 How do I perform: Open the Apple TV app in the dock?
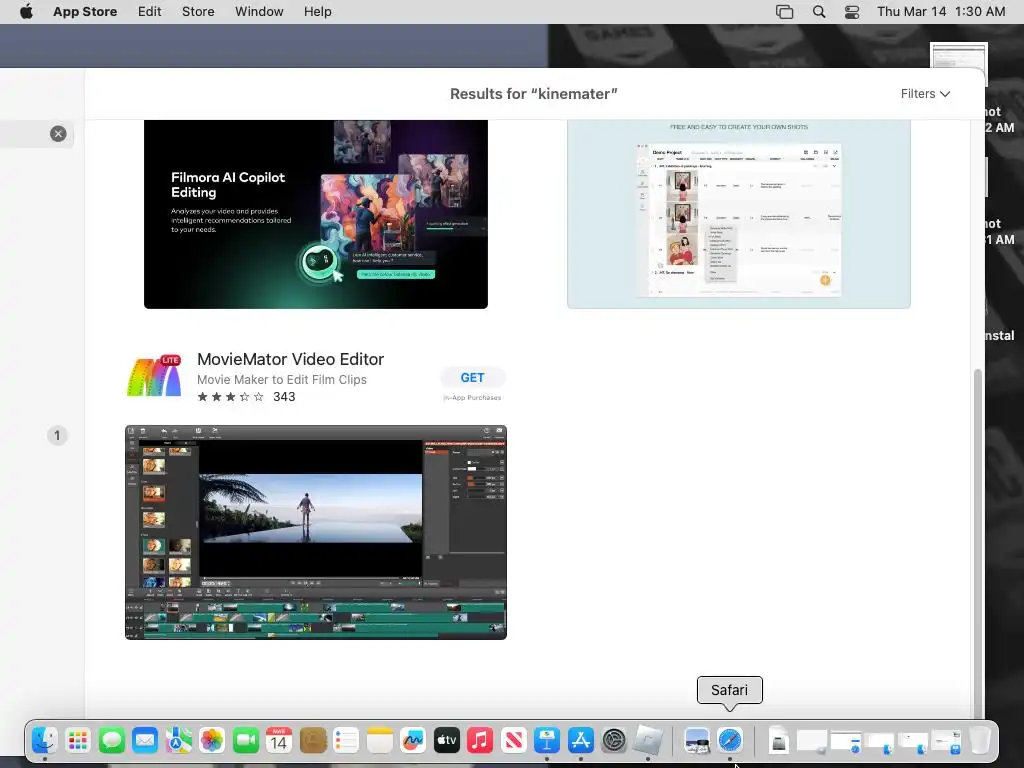click(x=447, y=741)
